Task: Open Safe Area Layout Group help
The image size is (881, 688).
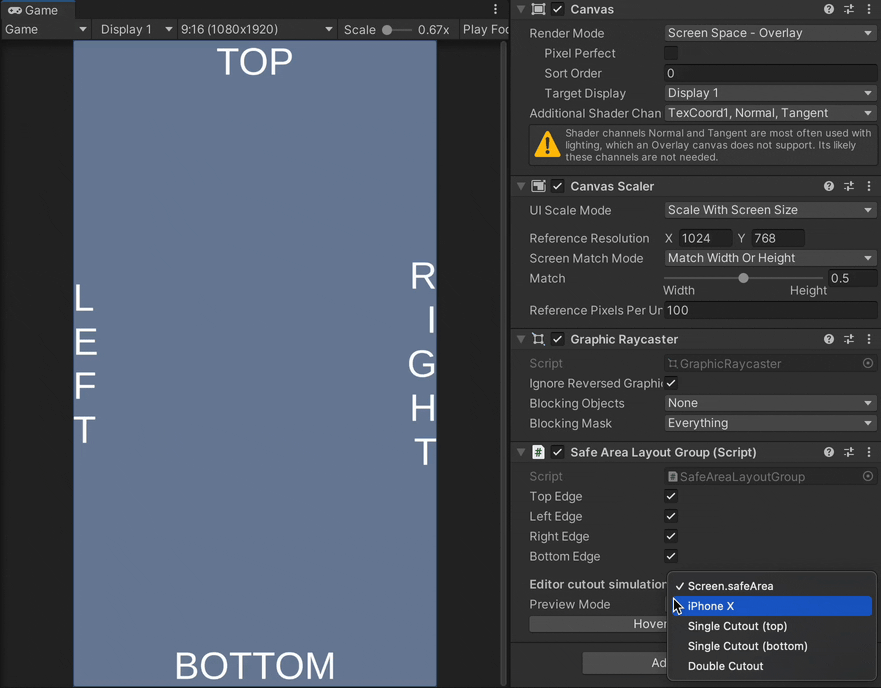Action: (828, 452)
